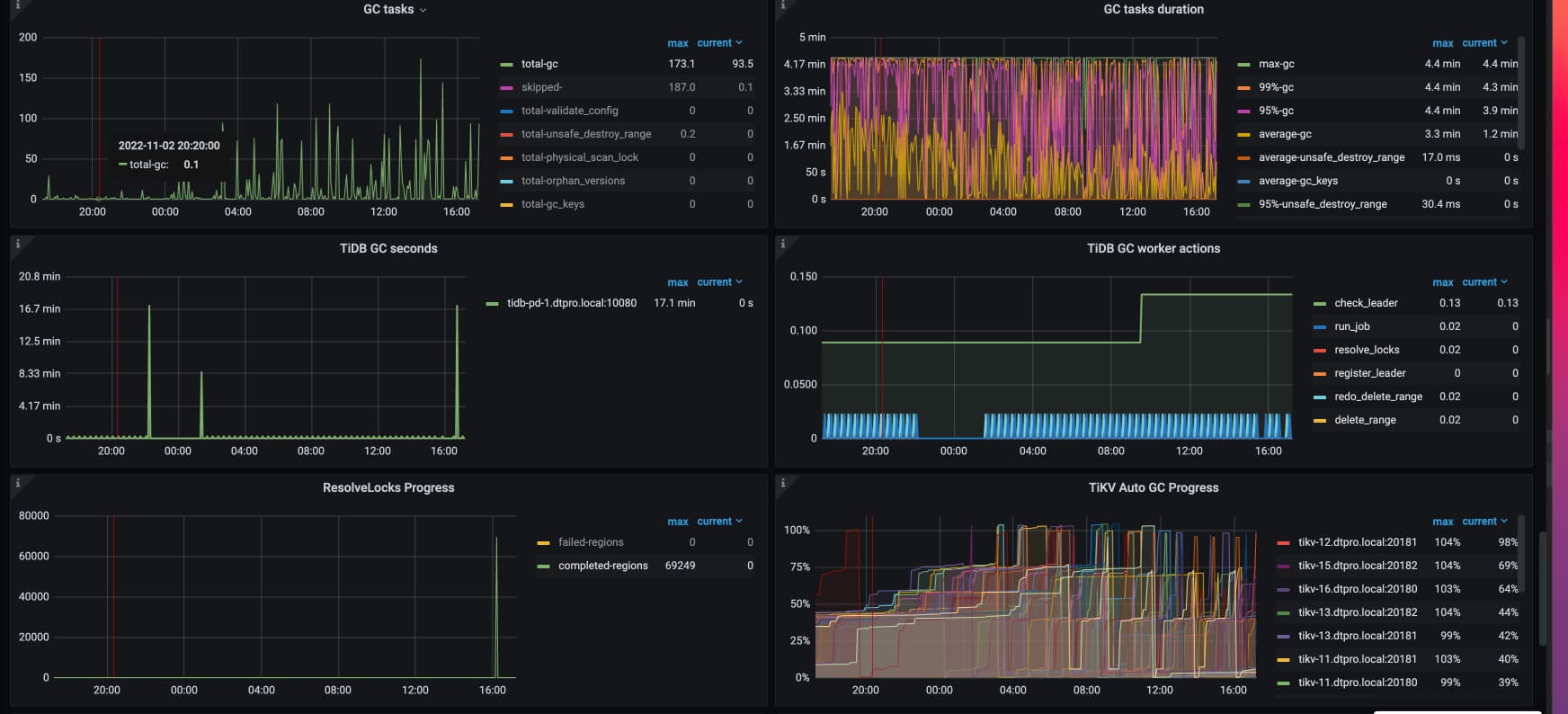Toggle total-gc series in legend
The height and width of the screenshot is (714, 1568).
click(x=539, y=64)
